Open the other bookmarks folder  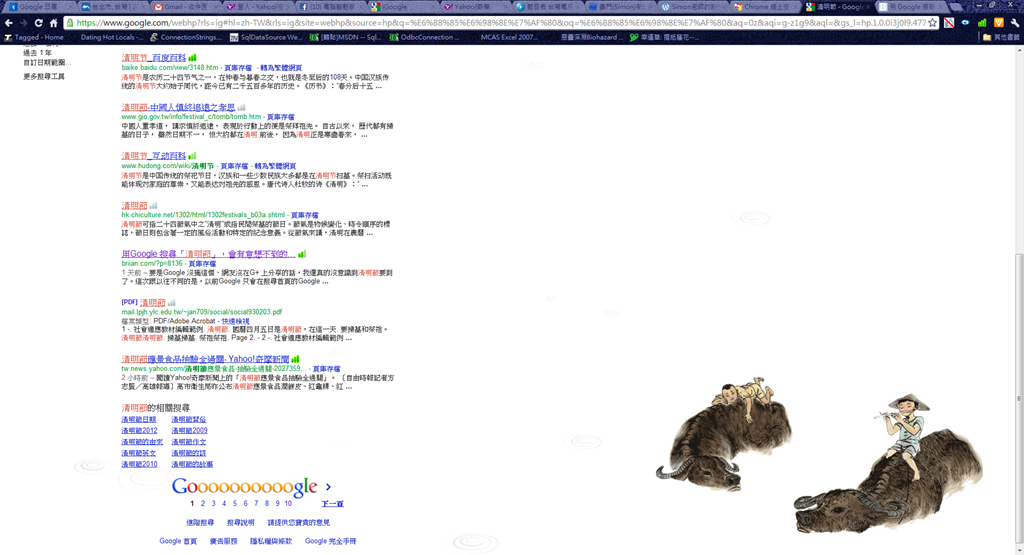pyautogui.click(x=1001, y=37)
